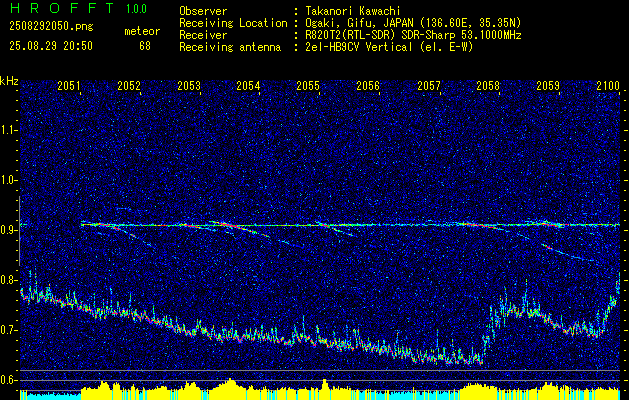Click the Receiving Location label

click(x=233, y=23)
